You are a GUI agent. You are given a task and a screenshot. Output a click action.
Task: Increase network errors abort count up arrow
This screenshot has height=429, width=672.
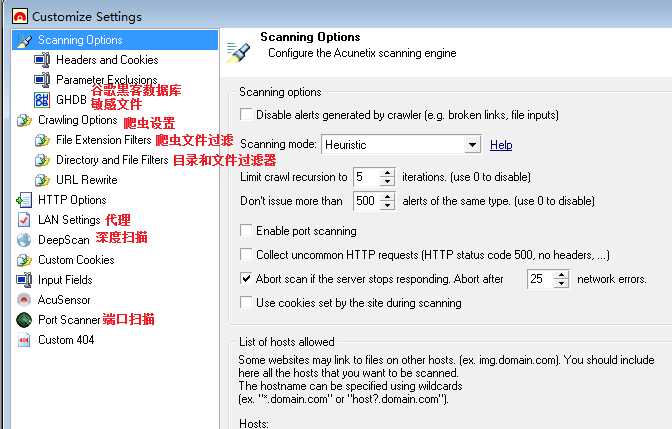coord(561,275)
